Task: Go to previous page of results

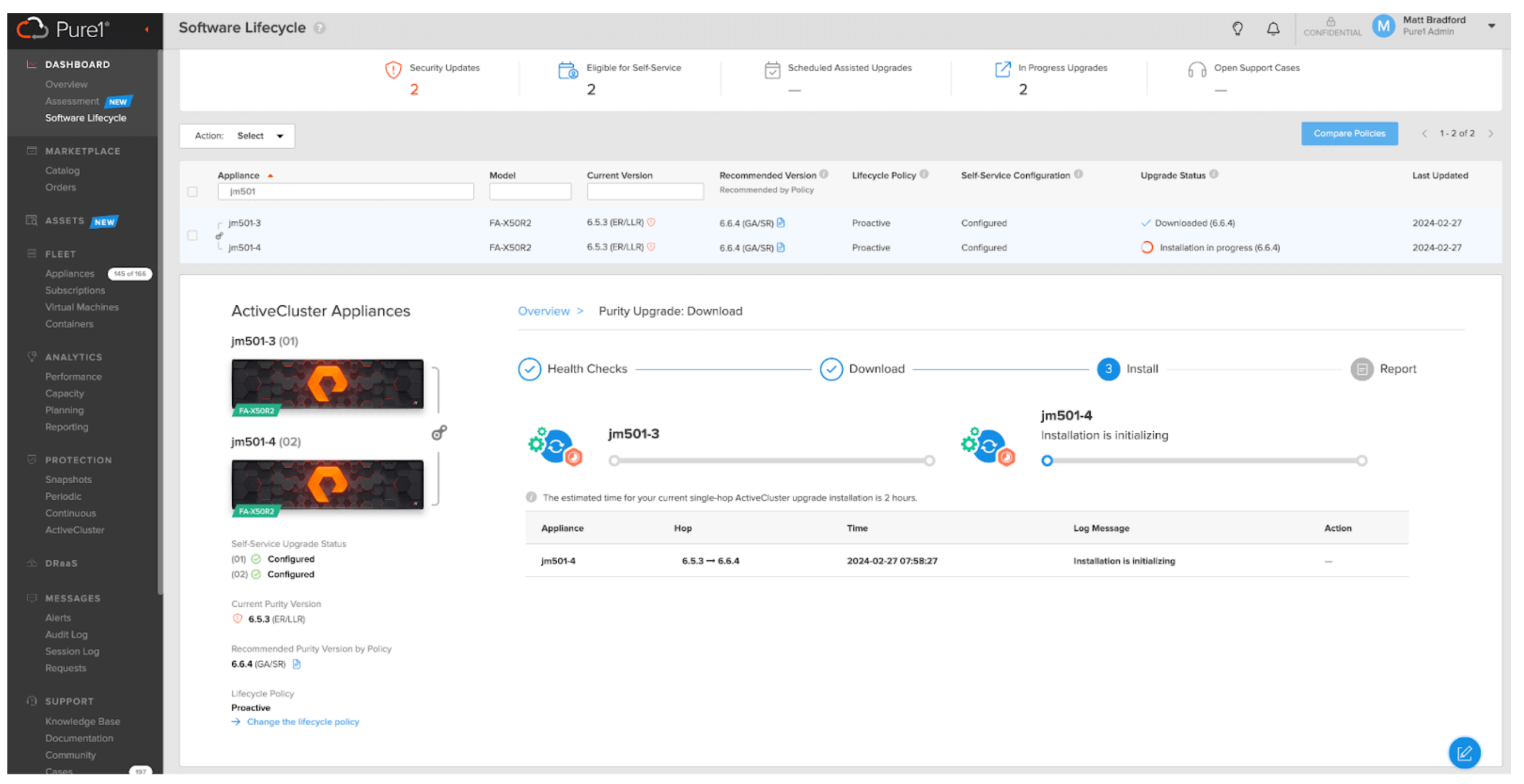Action: [x=1424, y=134]
